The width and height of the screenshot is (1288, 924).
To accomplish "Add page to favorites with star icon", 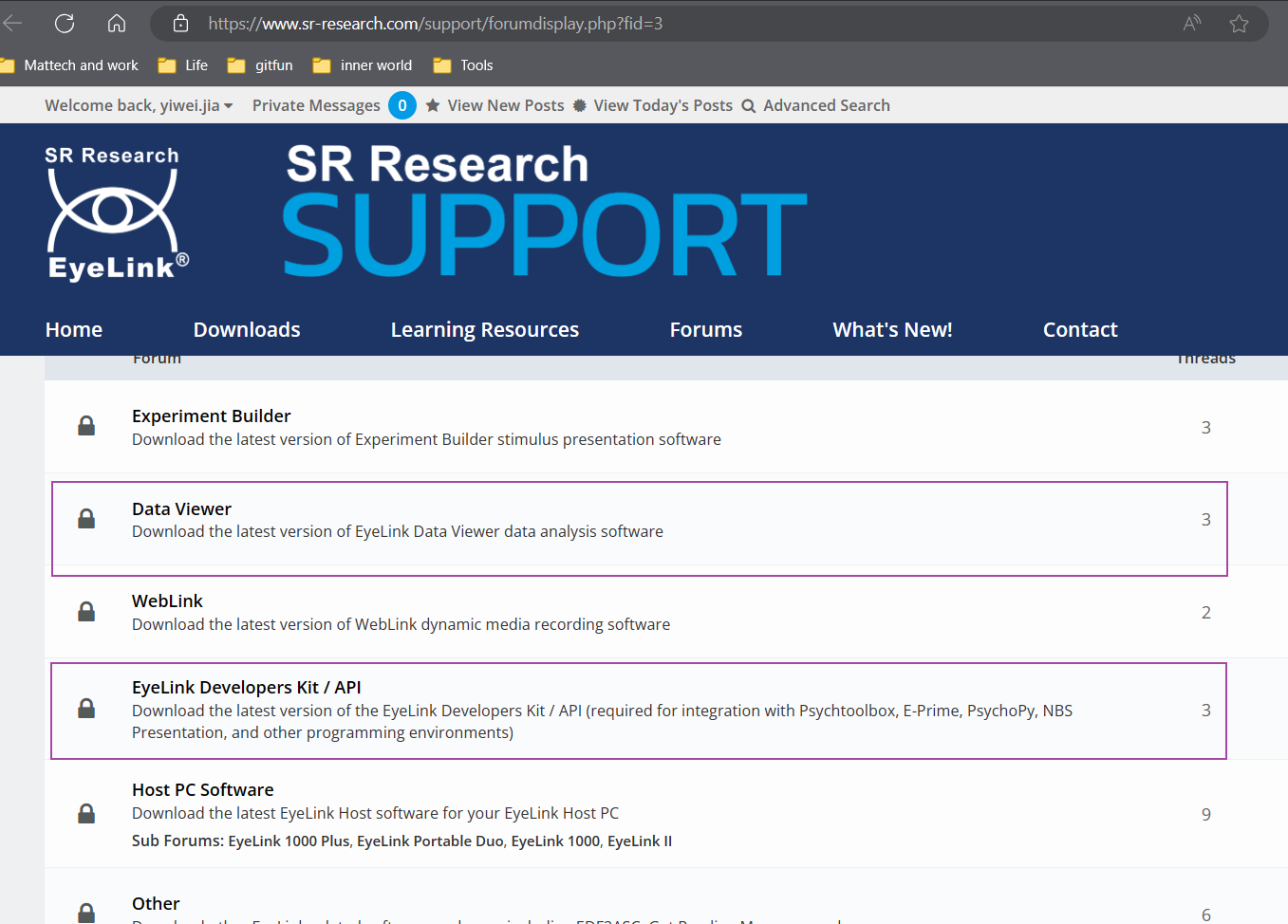I will [1239, 23].
